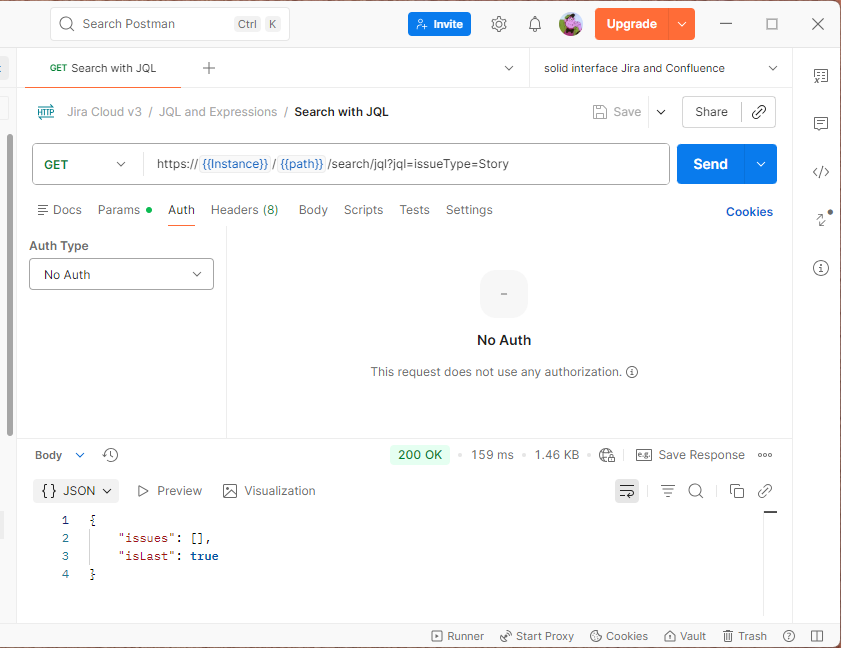Viewport: 842px width, 648px height.
Task: Click the 200 OK status badge
Action: coord(420,455)
